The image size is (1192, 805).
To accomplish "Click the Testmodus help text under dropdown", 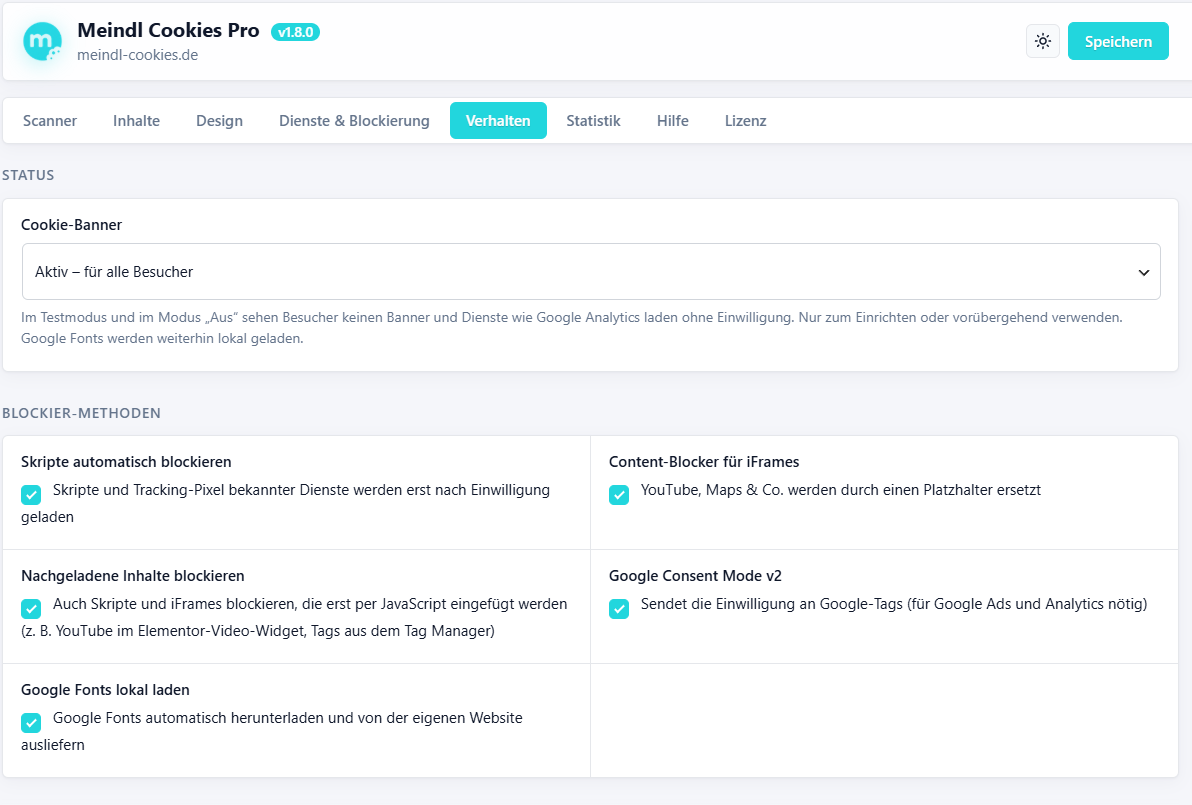I will coord(572,328).
